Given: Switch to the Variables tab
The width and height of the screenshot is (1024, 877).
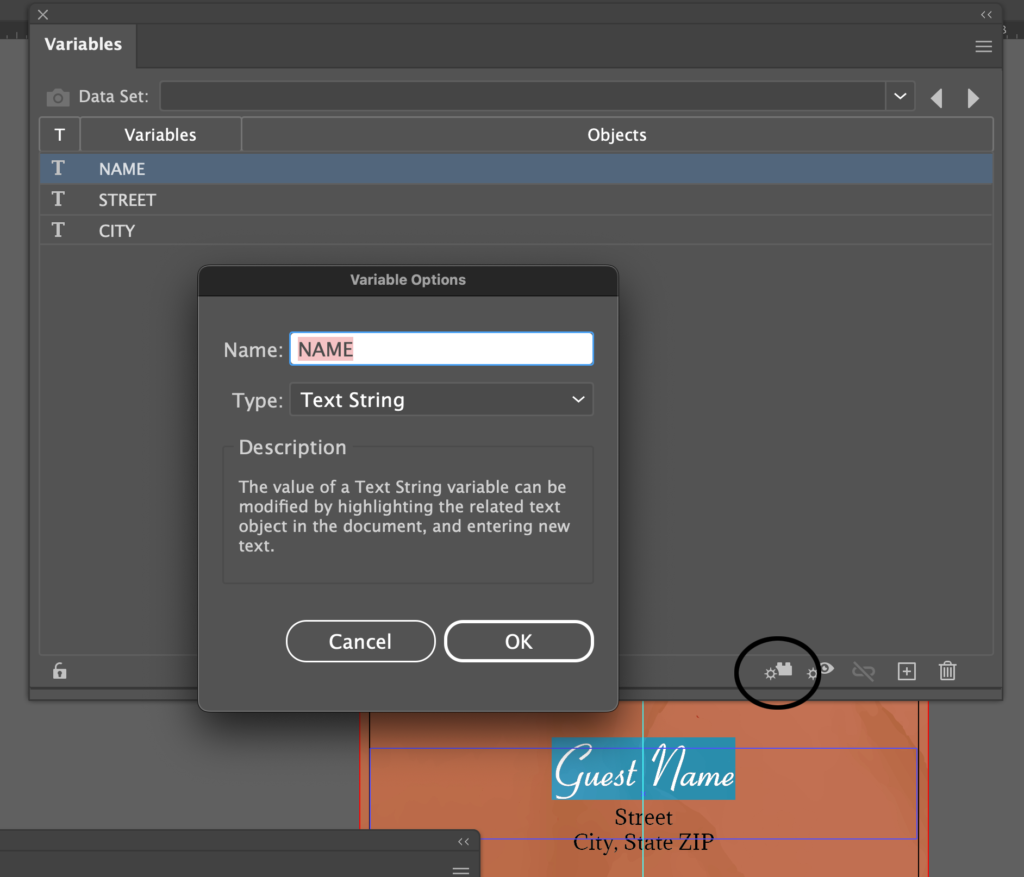Looking at the screenshot, I should (x=83, y=44).
